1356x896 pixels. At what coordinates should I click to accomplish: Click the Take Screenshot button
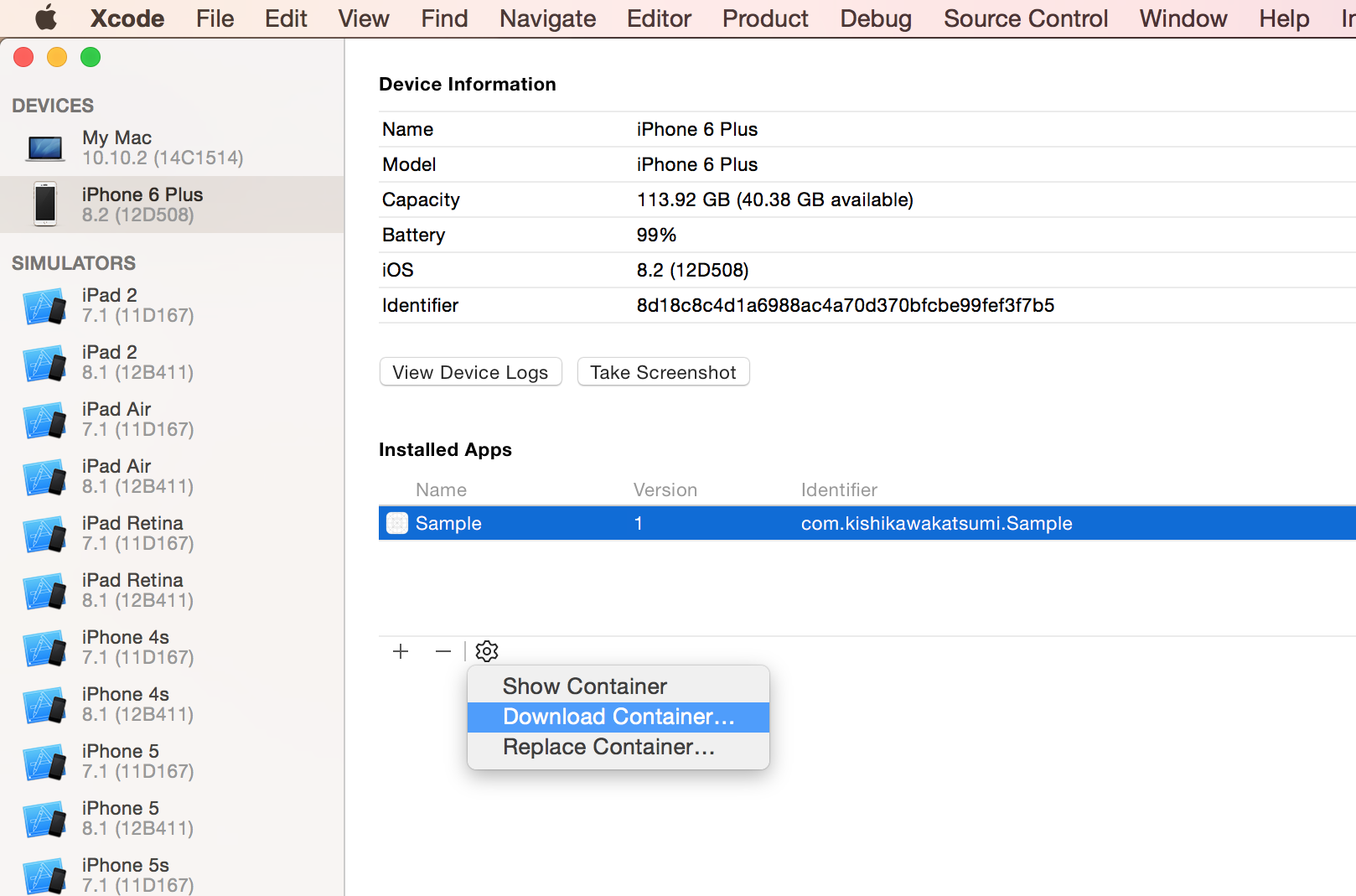pyautogui.click(x=663, y=372)
